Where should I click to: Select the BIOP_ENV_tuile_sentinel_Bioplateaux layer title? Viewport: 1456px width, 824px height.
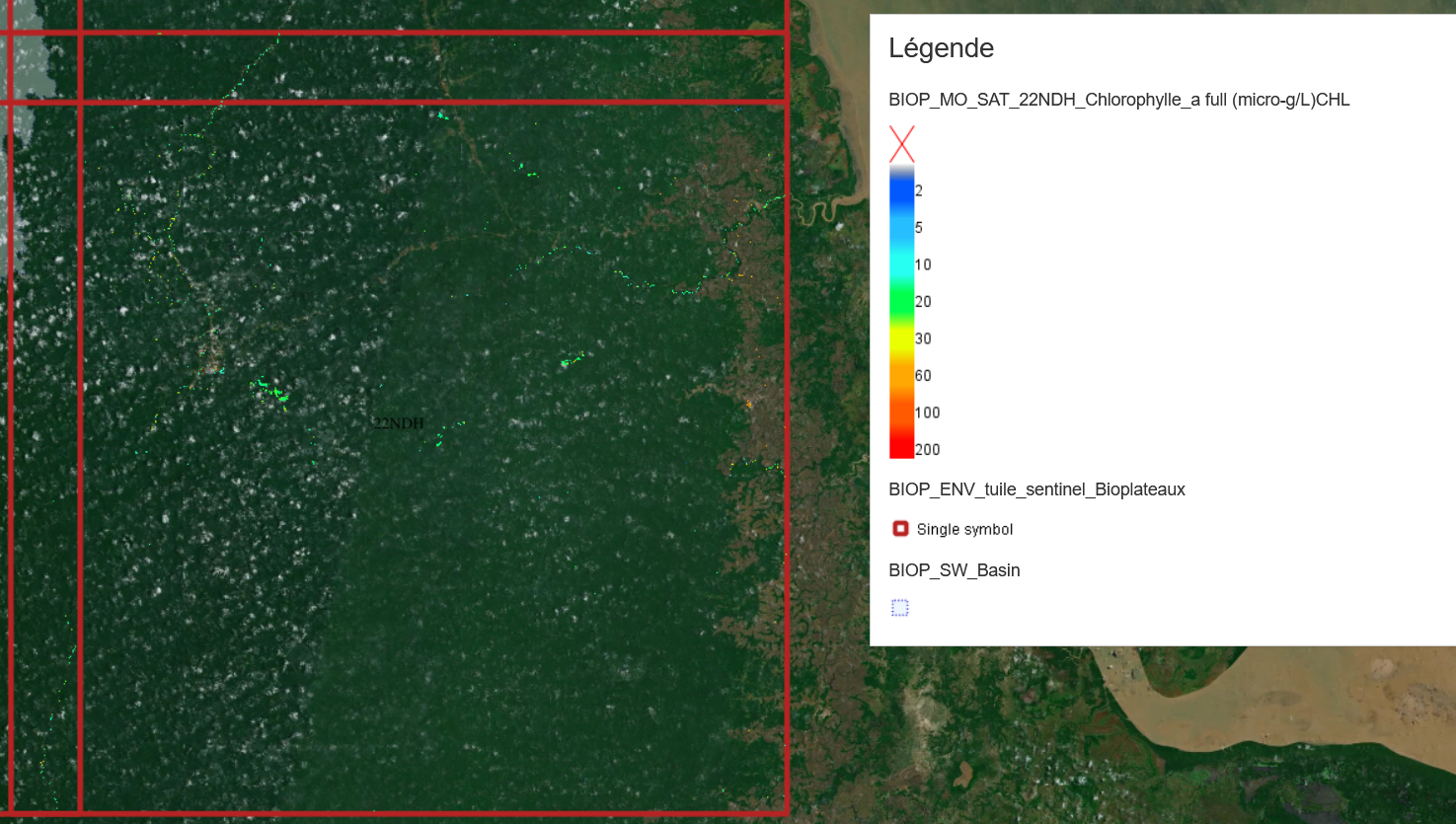click(x=1036, y=489)
